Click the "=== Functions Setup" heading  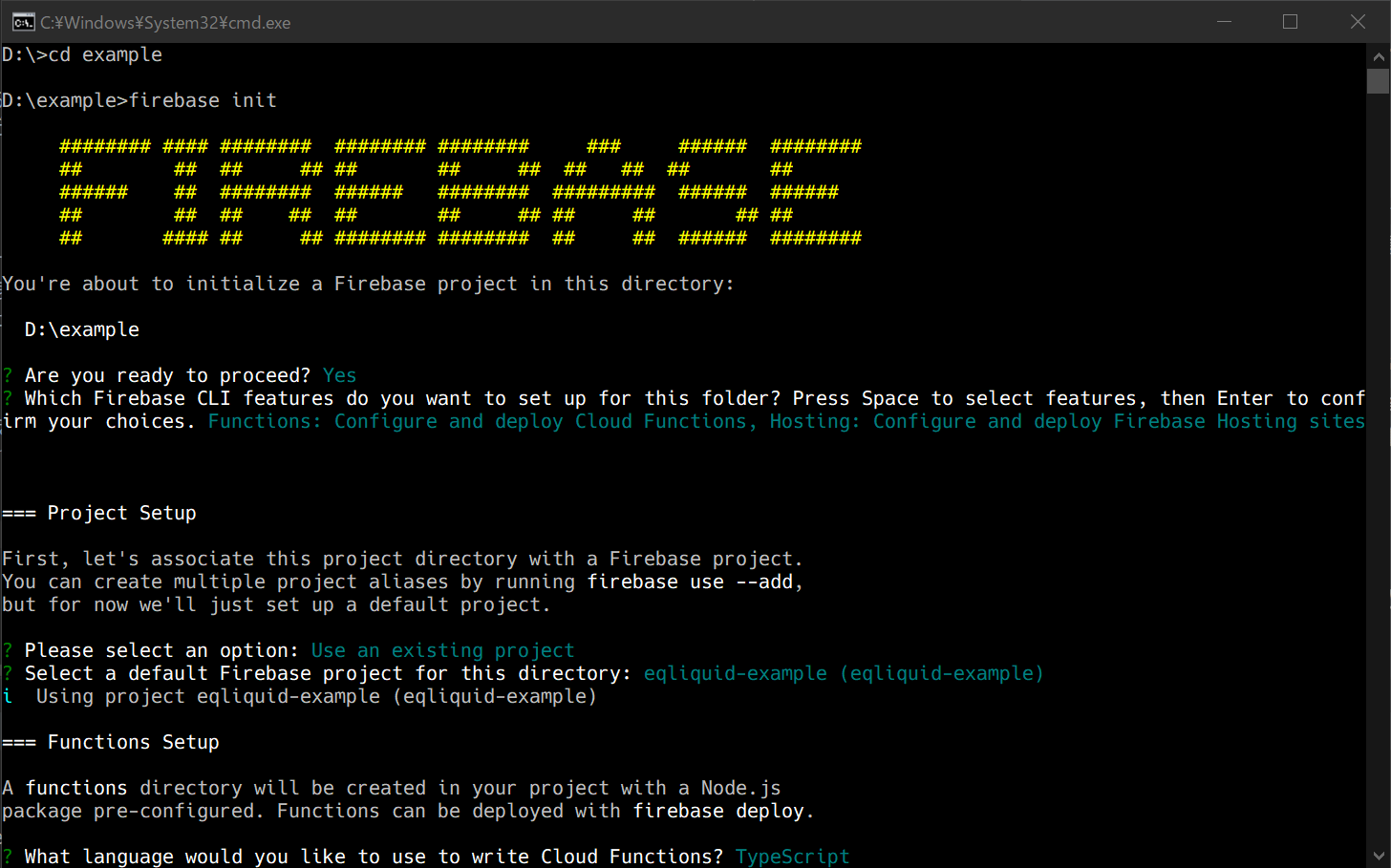coord(111,742)
